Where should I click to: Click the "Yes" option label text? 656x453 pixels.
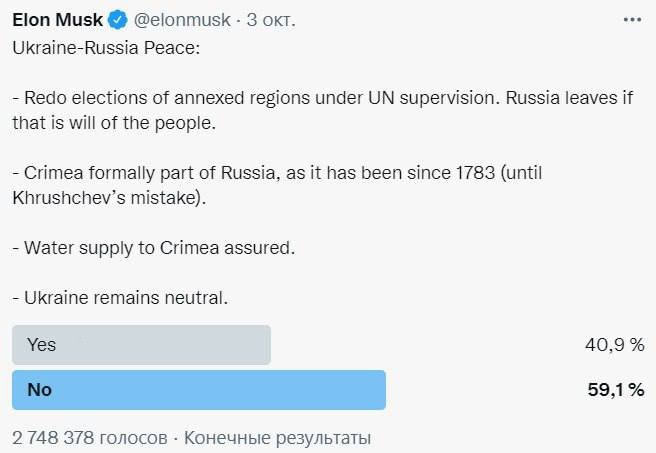coord(41,345)
